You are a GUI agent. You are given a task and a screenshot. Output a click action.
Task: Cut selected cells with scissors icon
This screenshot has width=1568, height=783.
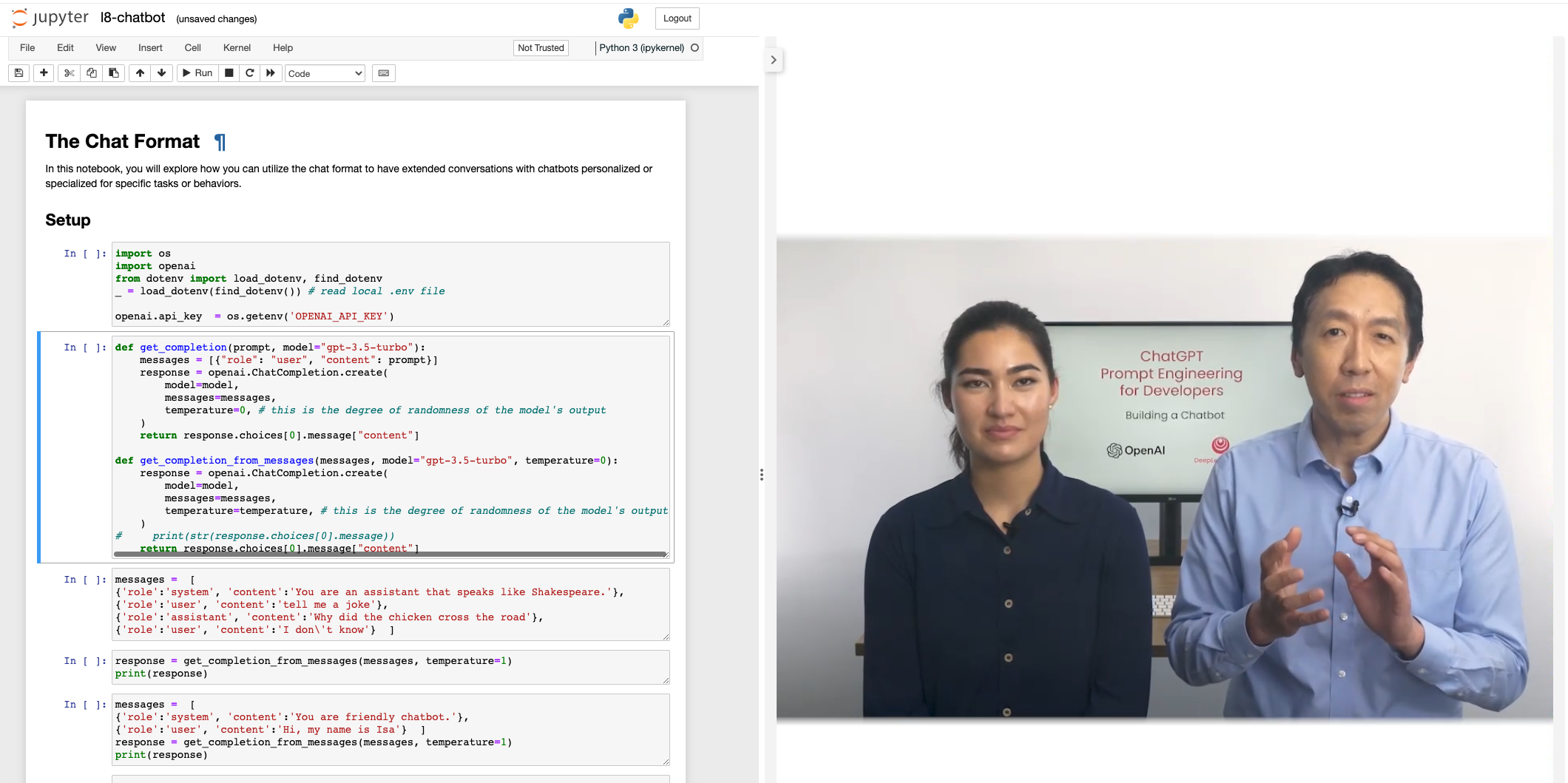[70, 73]
